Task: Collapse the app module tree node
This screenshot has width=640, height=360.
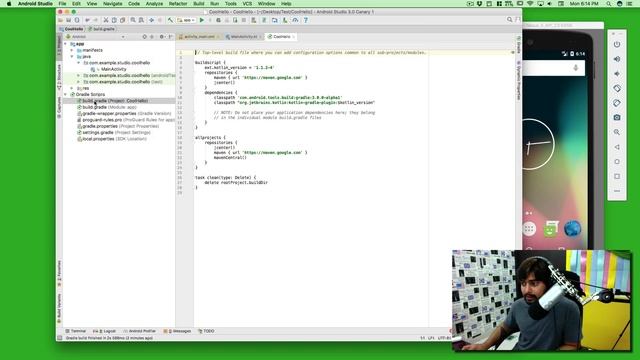Action: (66, 44)
